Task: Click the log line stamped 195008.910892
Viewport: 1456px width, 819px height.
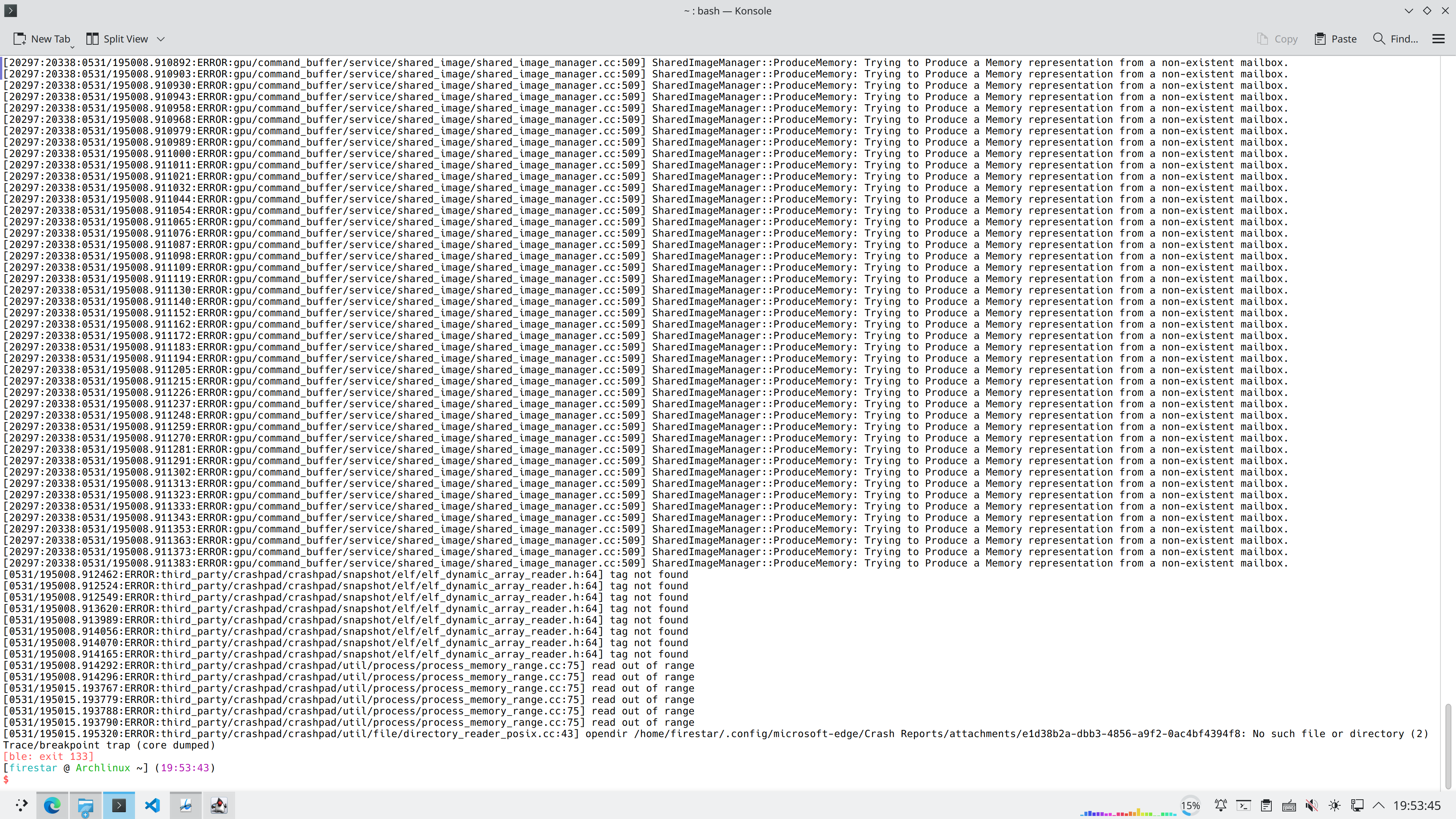Action: pyautogui.click(x=645, y=63)
